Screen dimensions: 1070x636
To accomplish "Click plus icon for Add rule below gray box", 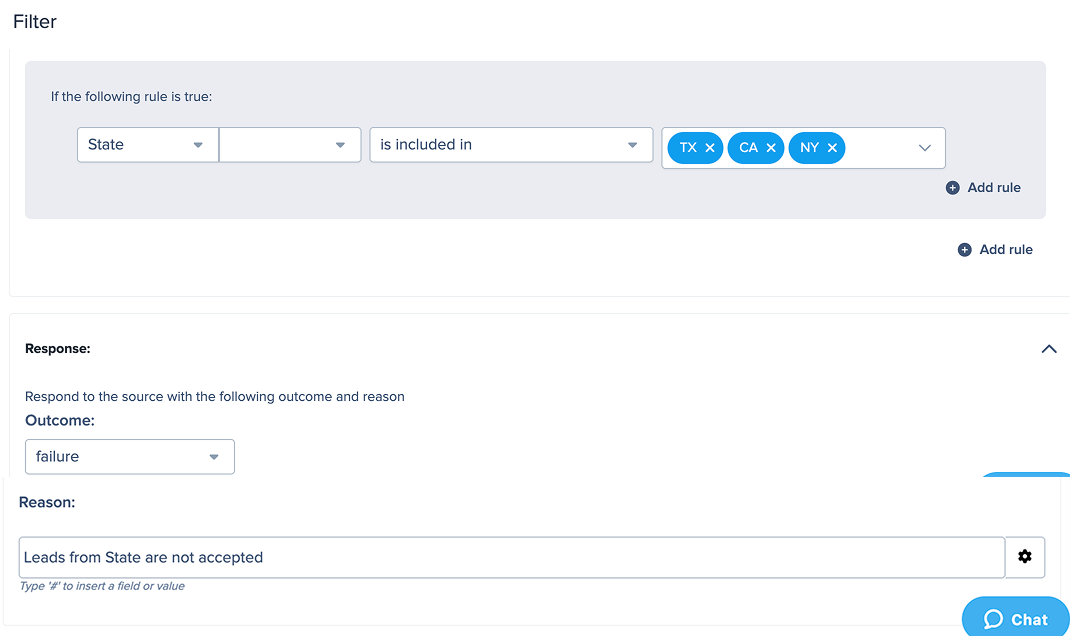I will (x=965, y=250).
